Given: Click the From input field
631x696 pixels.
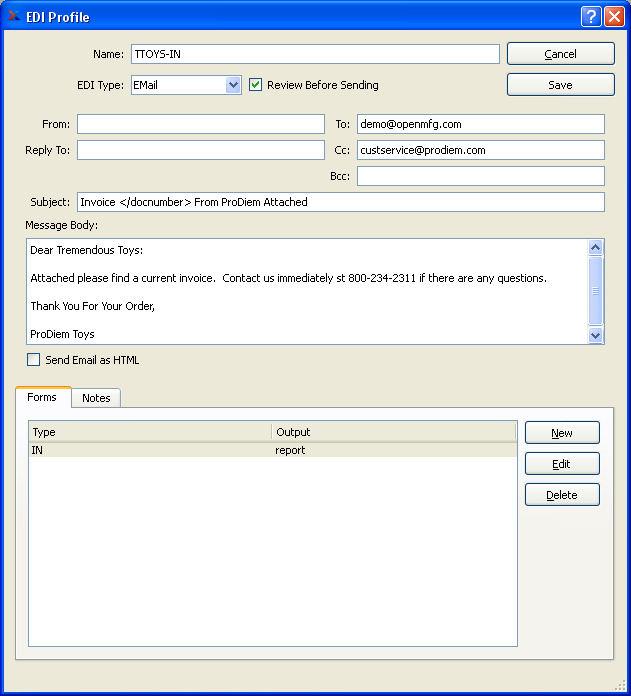Looking at the screenshot, I should (201, 124).
